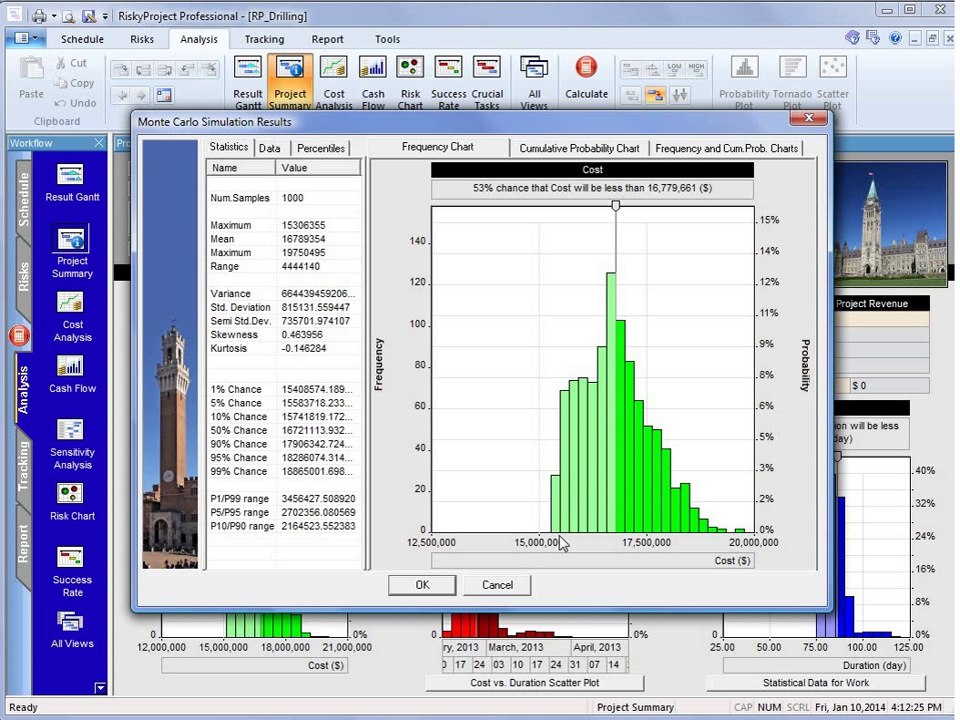960x720 pixels.
Task: Open Crucial Tasks ribbon view
Action: 487,82
